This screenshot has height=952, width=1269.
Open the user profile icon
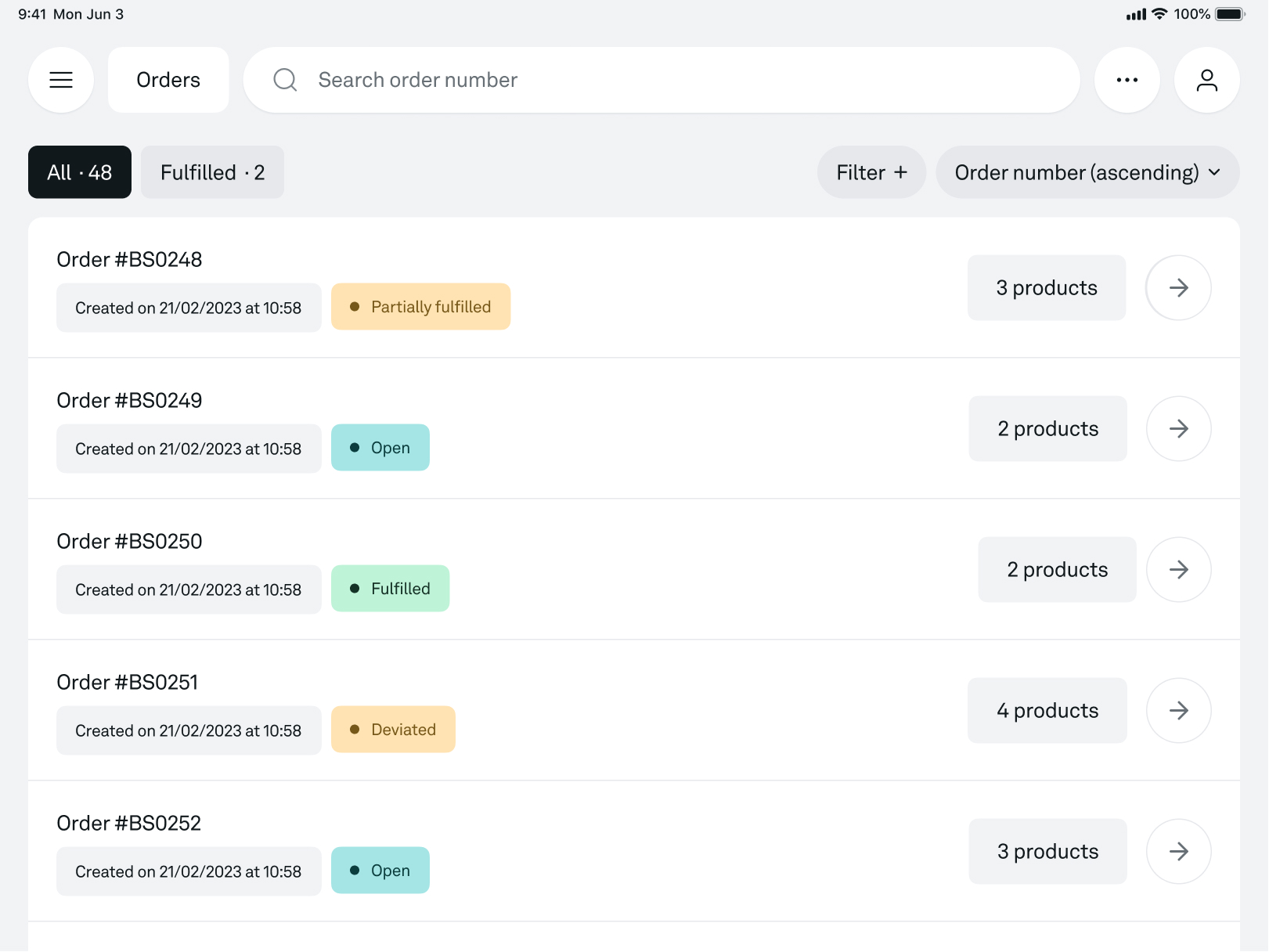pyautogui.click(x=1207, y=80)
